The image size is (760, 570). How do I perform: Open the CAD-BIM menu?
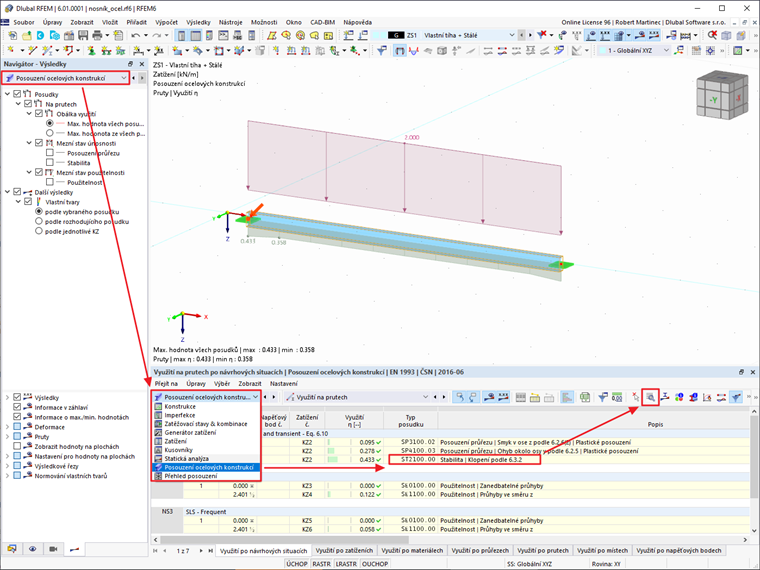(322, 22)
